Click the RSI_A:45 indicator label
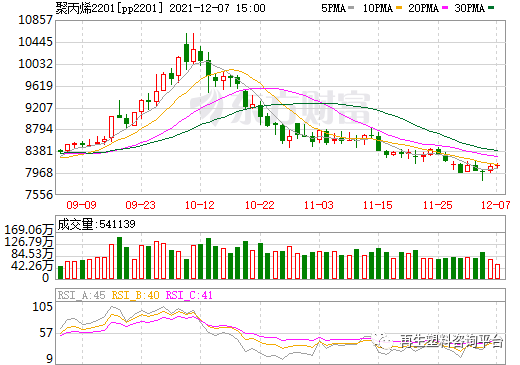The width and height of the screenshot is (520, 365). (x=81, y=295)
